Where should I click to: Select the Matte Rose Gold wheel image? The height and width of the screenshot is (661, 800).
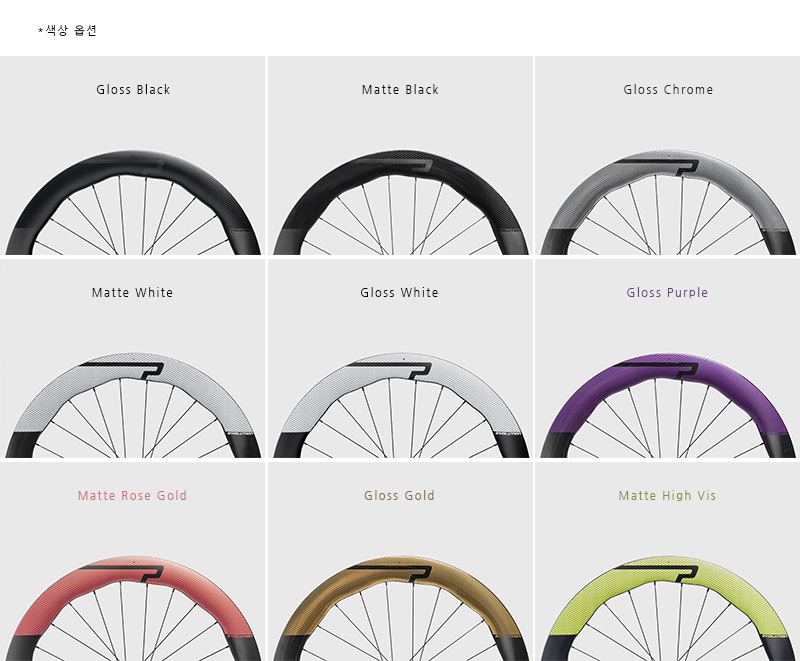[x=133, y=608]
